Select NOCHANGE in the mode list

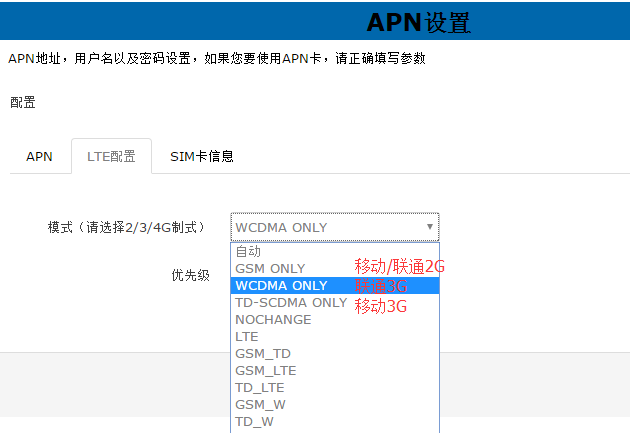coord(273,320)
